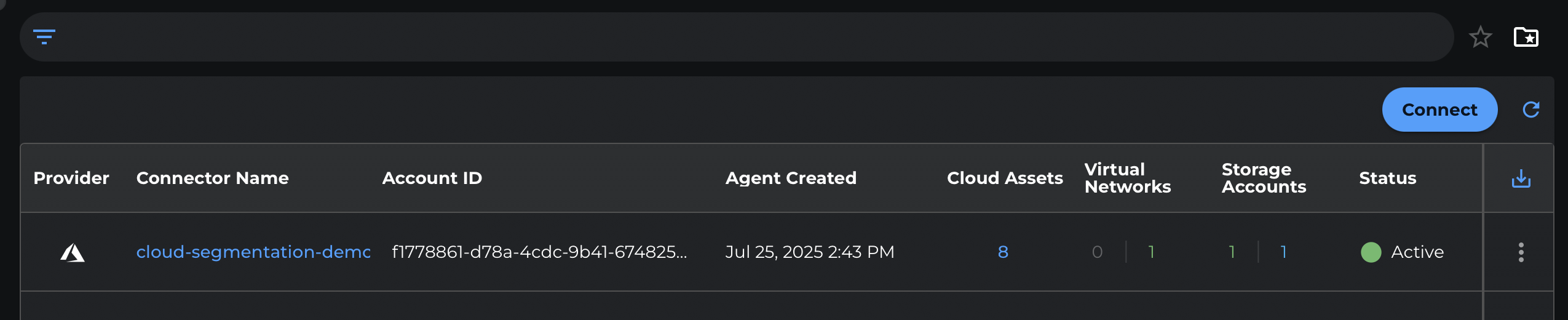
Task: Sort by the Status column header
Action: [x=1388, y=178]
